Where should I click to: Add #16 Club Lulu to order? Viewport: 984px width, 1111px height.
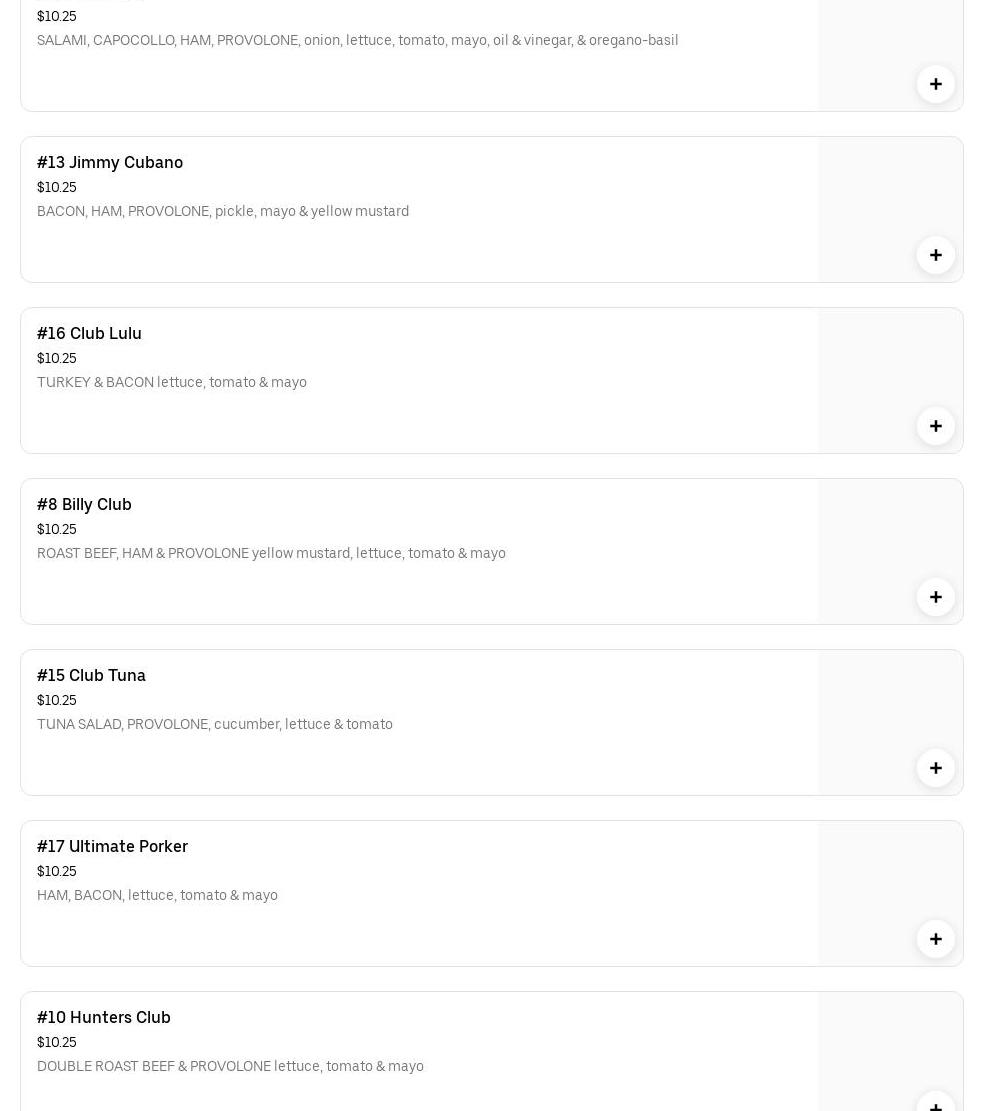pos(935,426)
